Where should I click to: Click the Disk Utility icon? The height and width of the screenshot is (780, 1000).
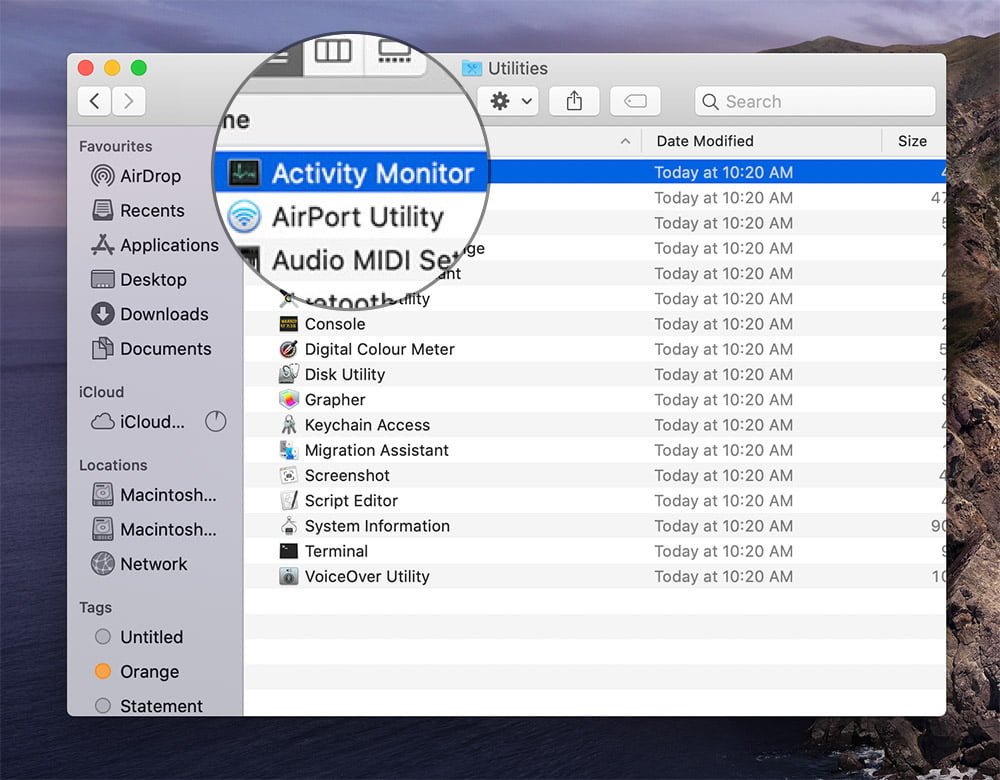click(288, 374)
